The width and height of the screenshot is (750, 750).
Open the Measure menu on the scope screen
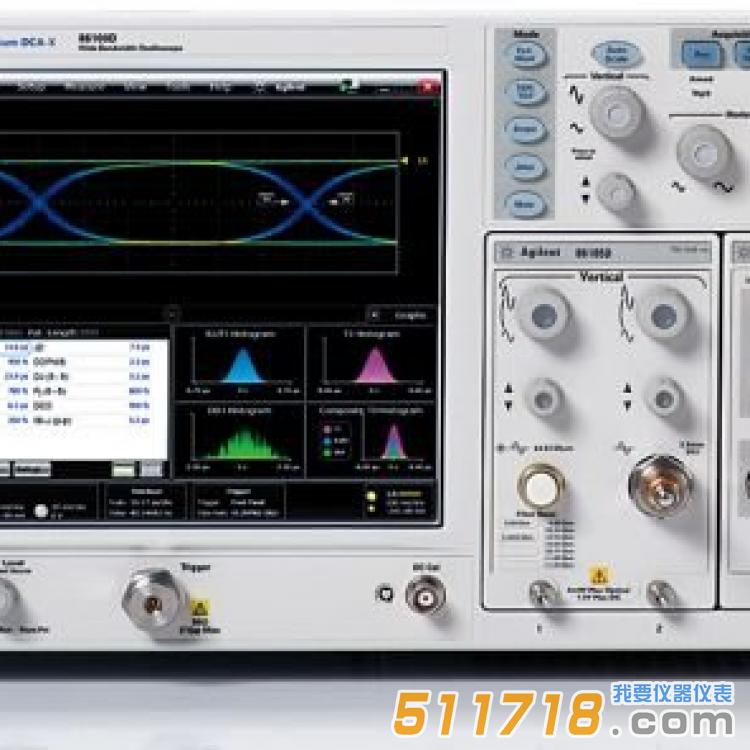coord(84,87)
